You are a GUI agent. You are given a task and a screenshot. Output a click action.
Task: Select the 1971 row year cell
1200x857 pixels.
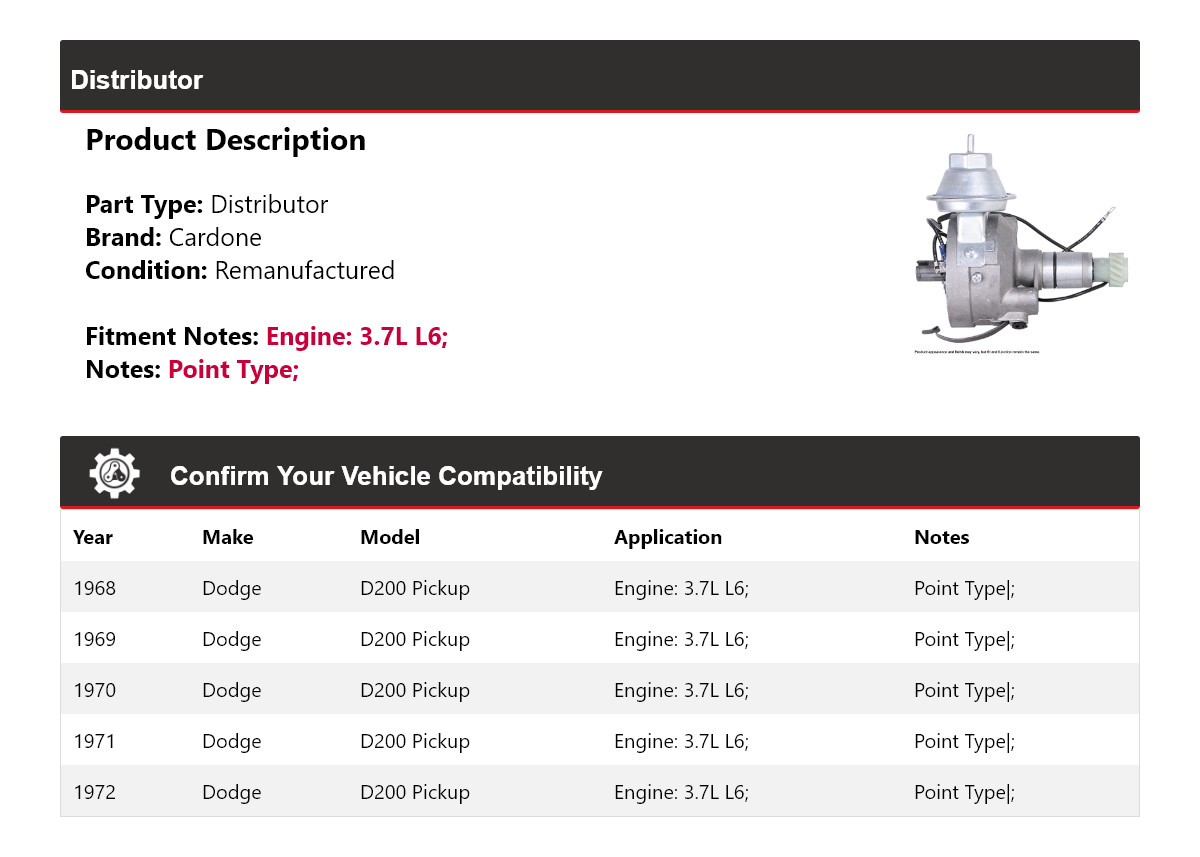click(94, 741)
